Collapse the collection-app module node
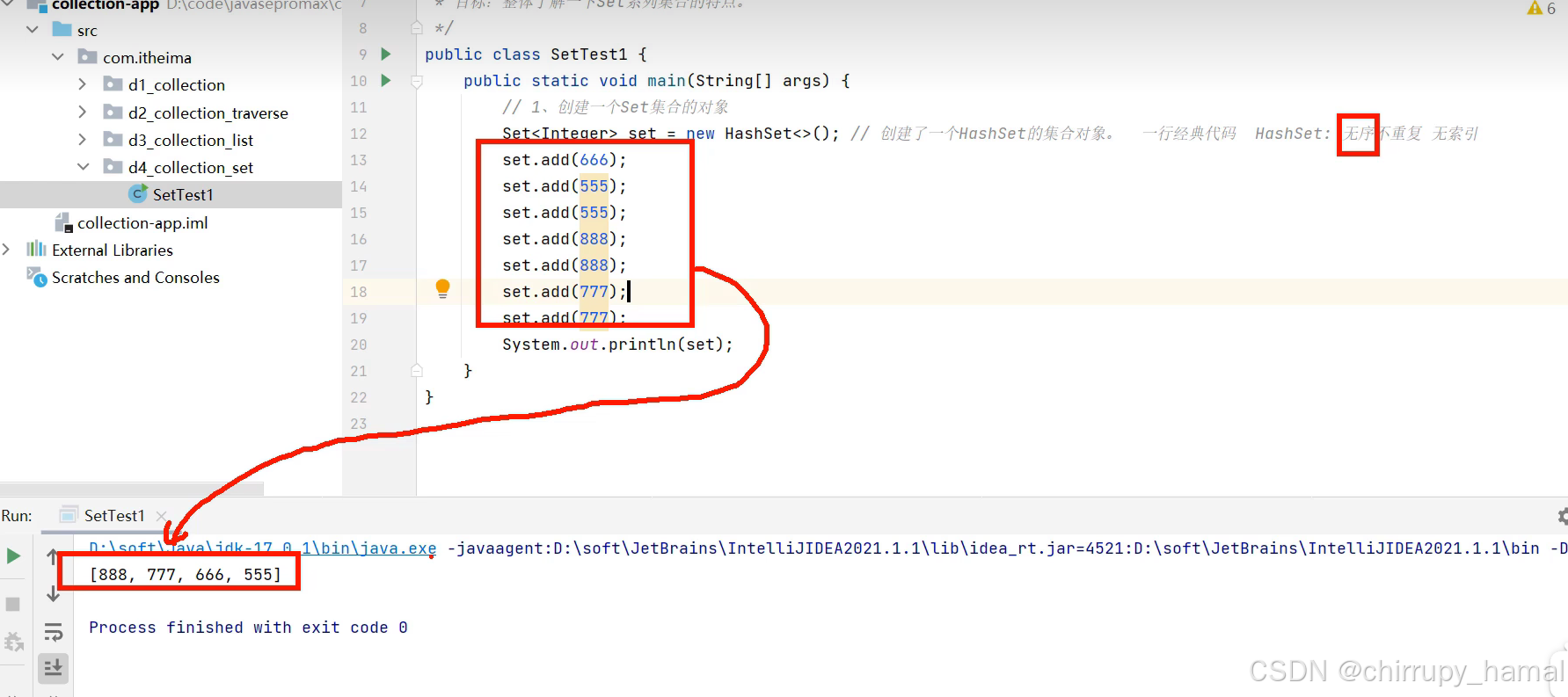The height and width of the screenshot is (697, 1568). 7,4
